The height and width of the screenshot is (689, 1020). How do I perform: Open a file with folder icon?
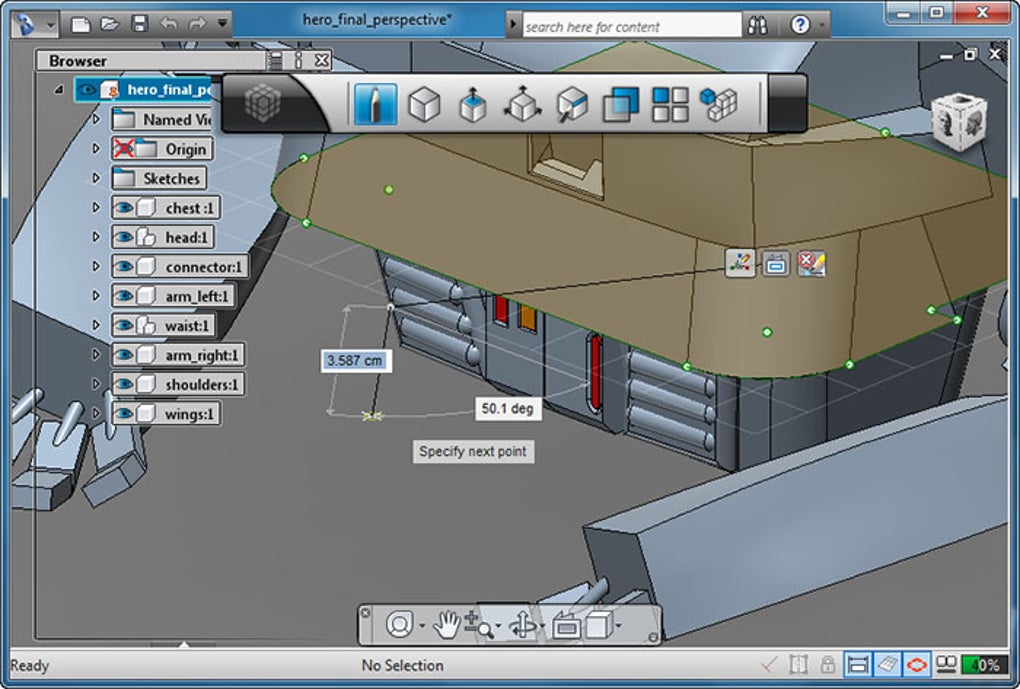(x=110, y=25)
